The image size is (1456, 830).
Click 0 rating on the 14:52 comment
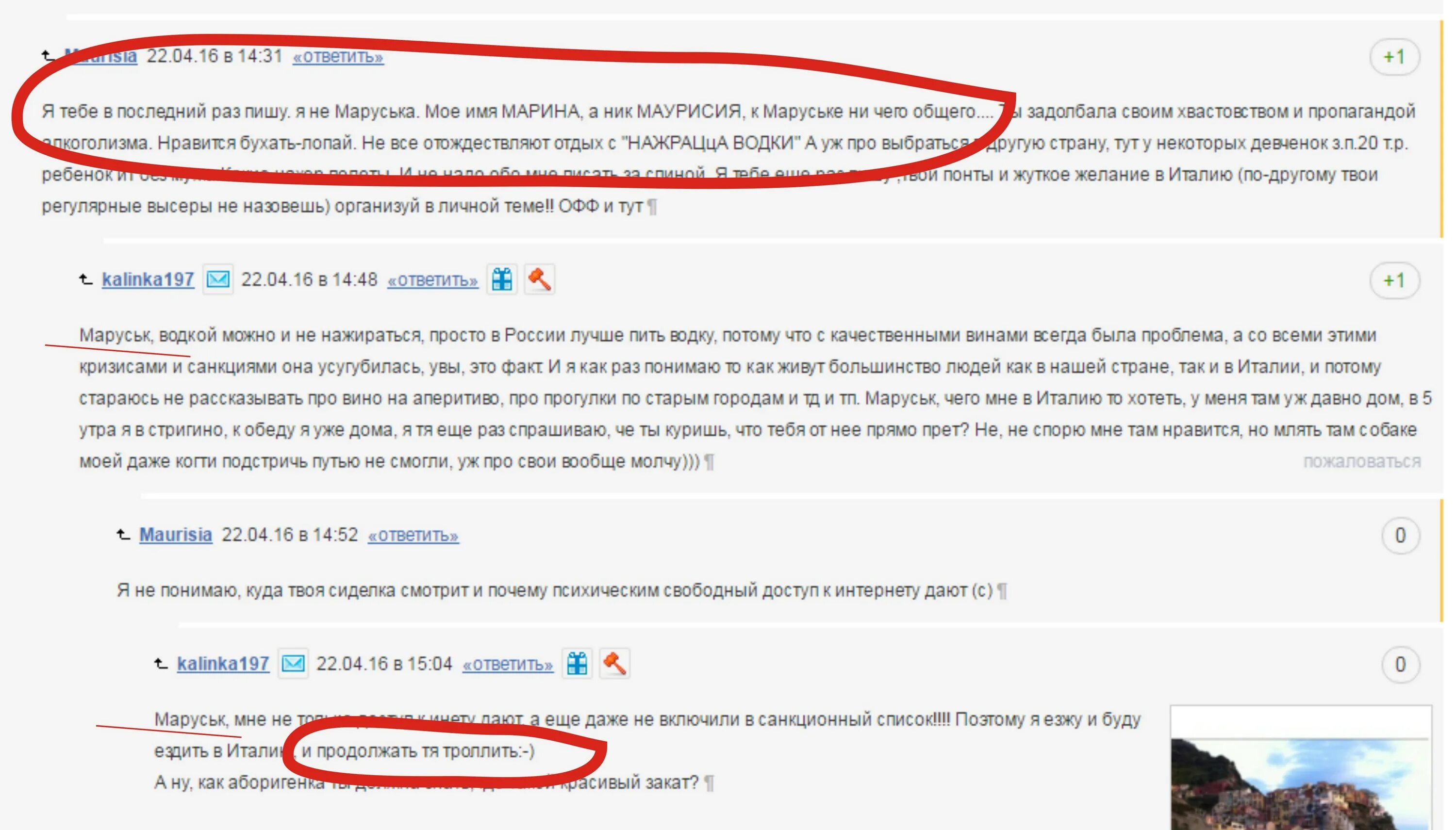click(x=1401, y=535)
